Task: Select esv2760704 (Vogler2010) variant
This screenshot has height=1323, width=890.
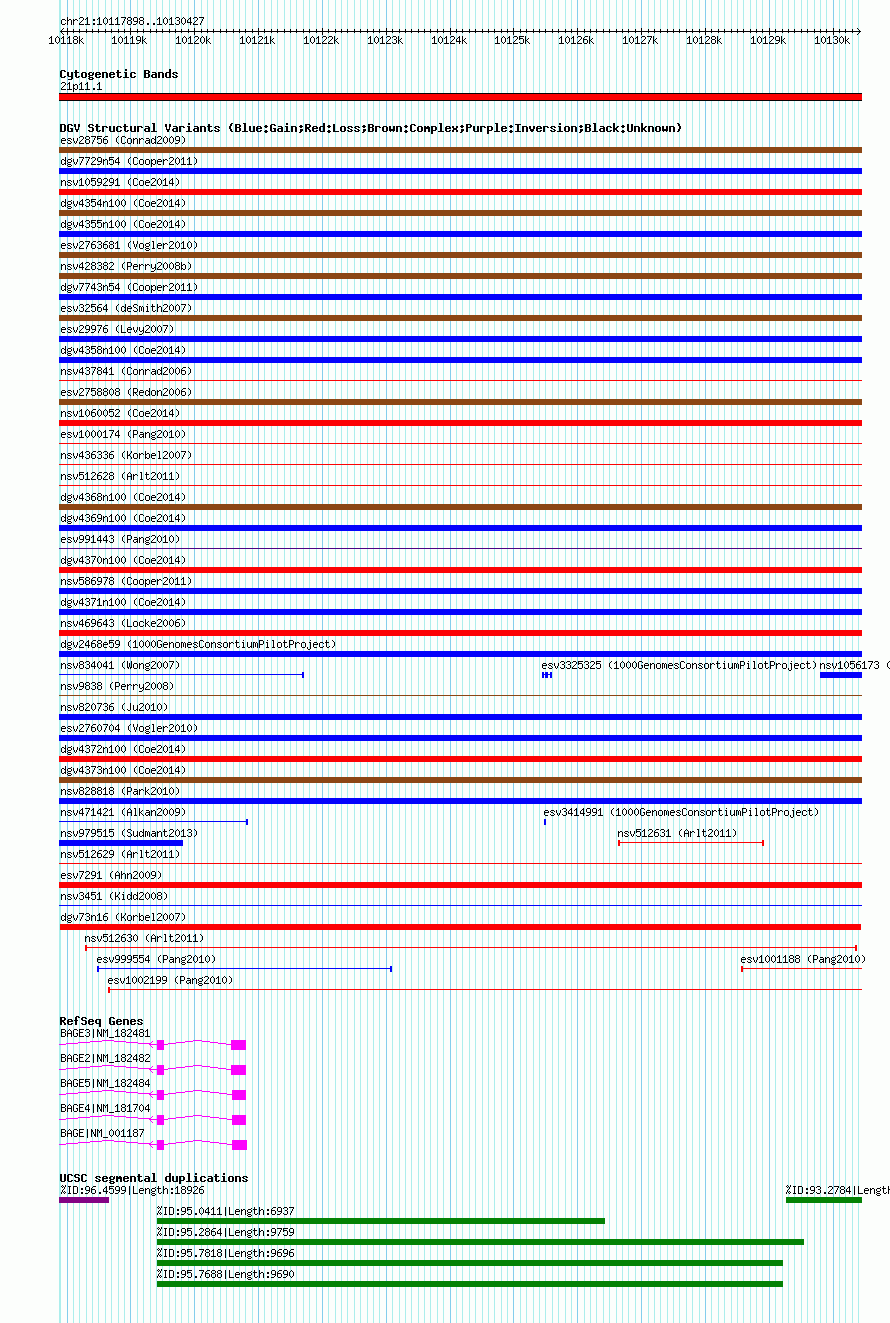Action: (x=129, y=728)
